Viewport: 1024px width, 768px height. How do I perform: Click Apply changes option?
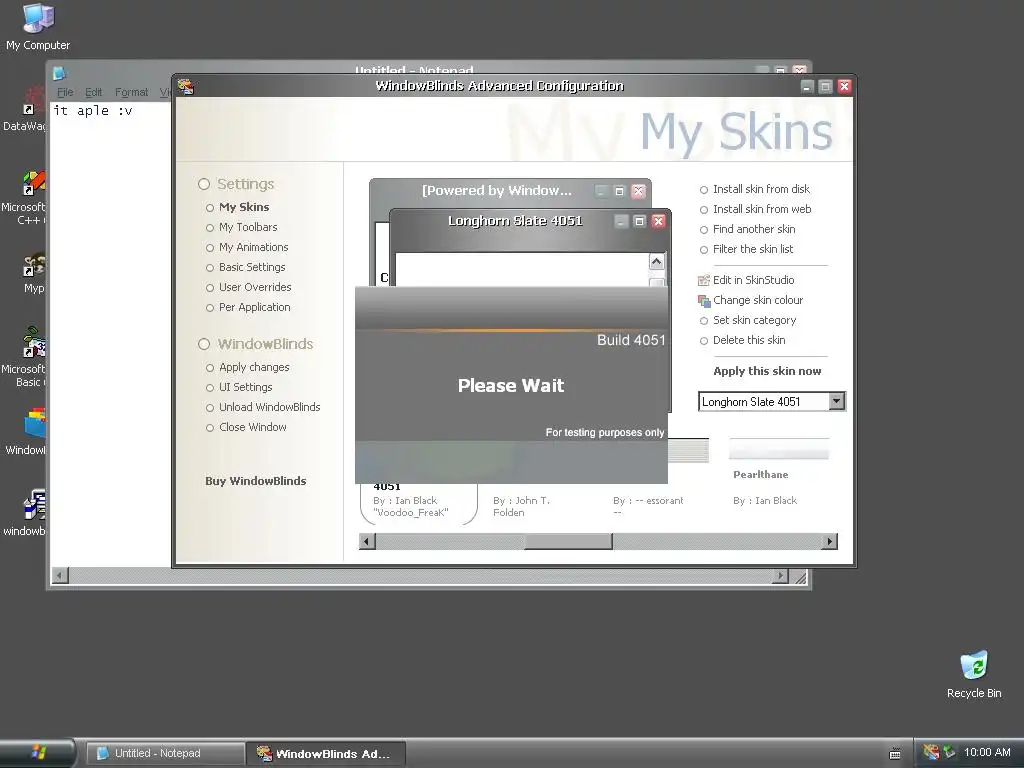254,367
